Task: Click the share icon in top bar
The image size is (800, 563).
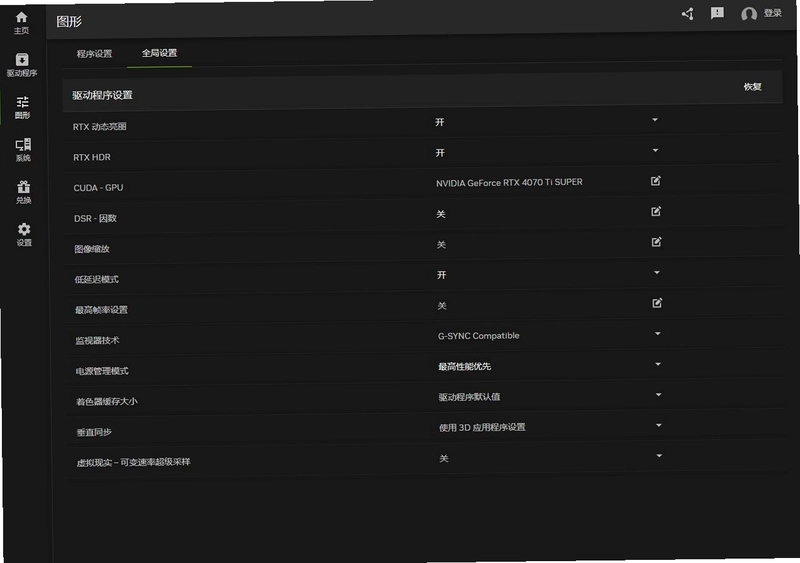Action: click(x=687, y=14)
